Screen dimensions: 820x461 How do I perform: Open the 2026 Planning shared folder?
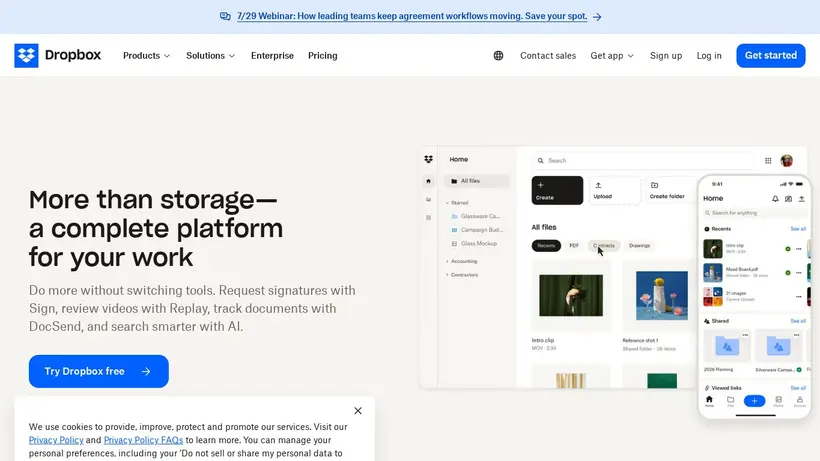point(727,347)
